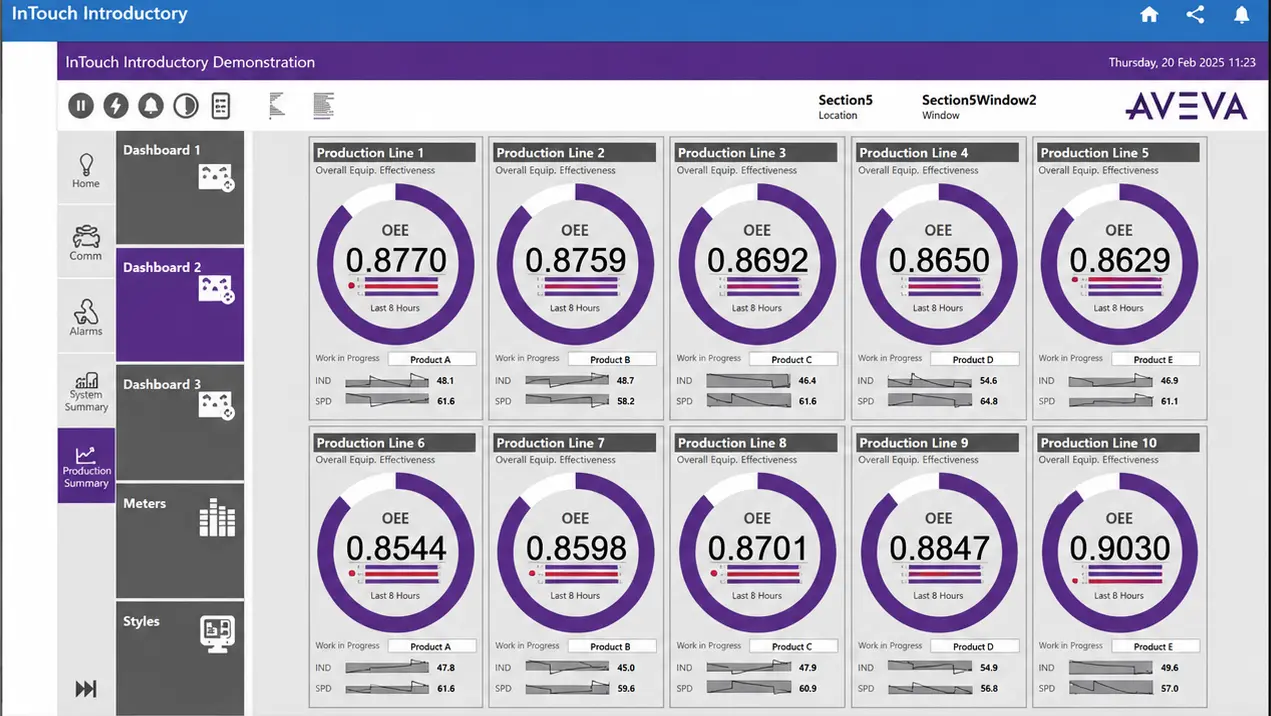Select the second dense bar-list thumbnail in toolbar
1271x716 pixels.
323,105
